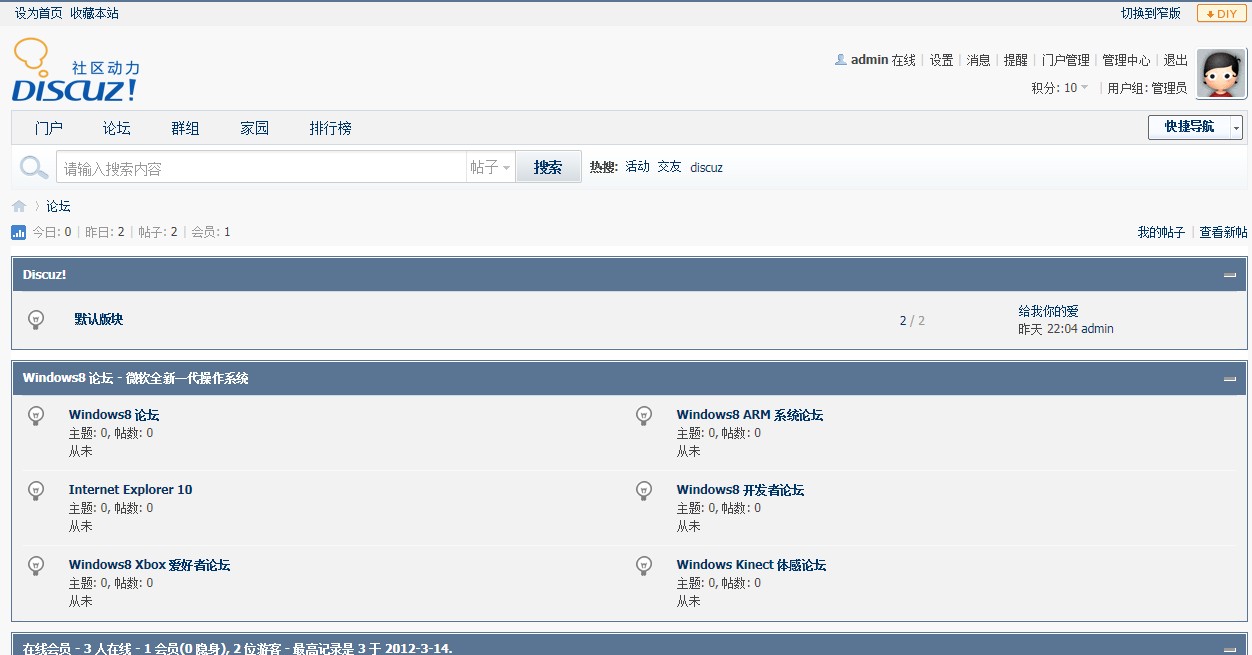Viewport: 1252px width, 655px height.
Task: Click the Discuz! logo
Action: click(76, 70)
